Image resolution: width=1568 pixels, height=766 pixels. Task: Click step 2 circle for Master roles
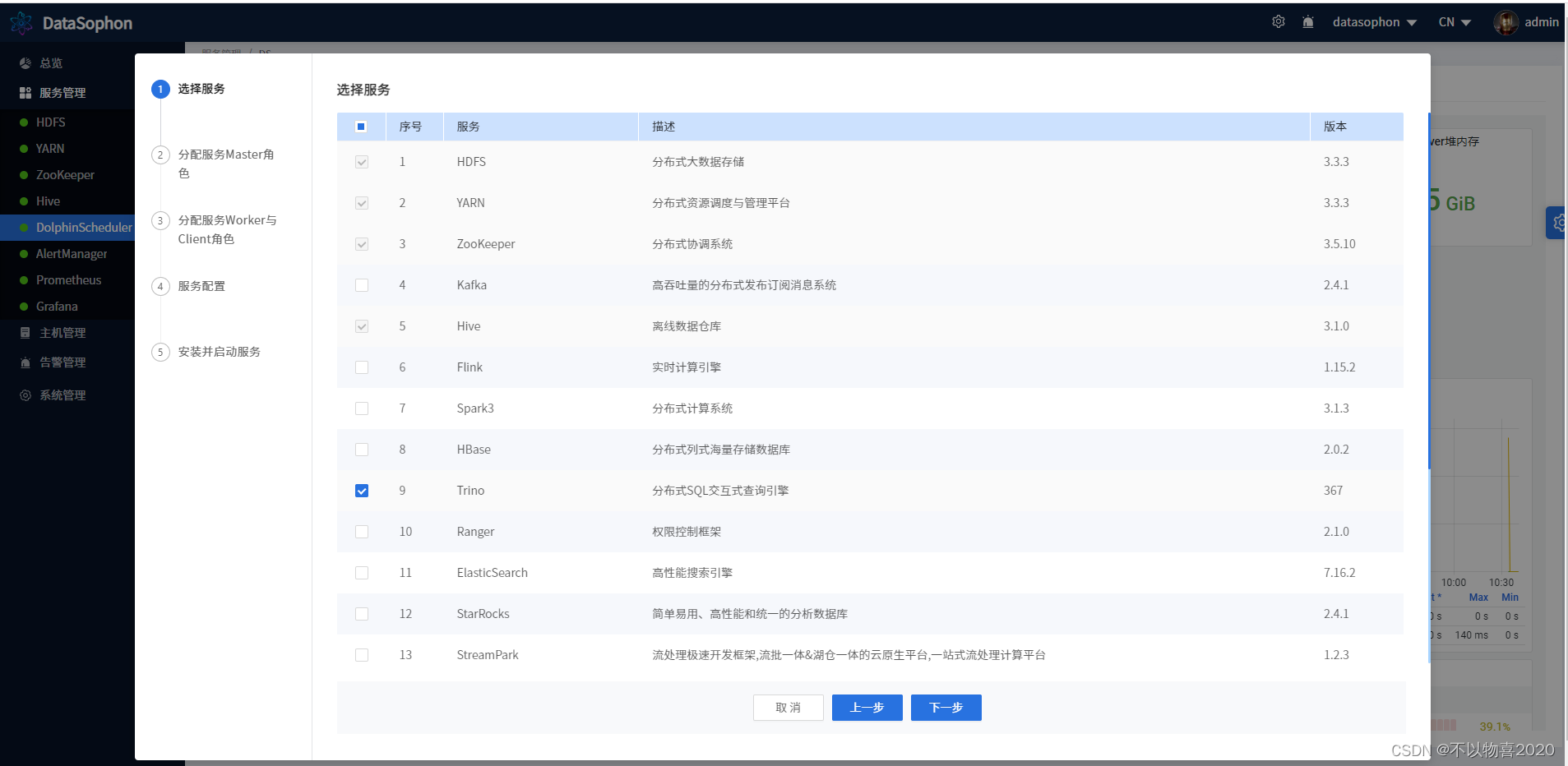click(x=160, y=155)
